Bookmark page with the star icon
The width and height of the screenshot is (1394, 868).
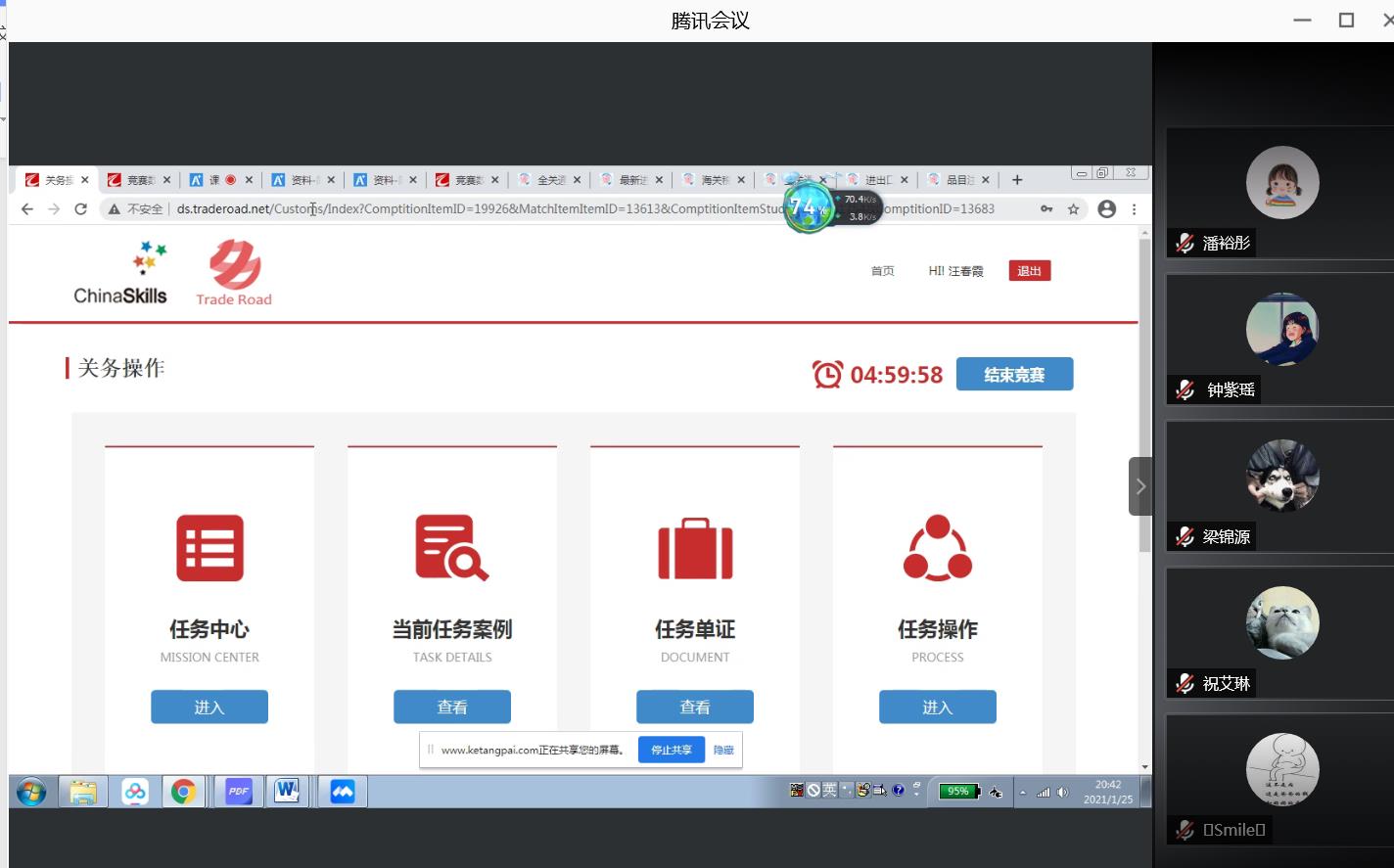pyautogui.click(x=1073, y=208)
